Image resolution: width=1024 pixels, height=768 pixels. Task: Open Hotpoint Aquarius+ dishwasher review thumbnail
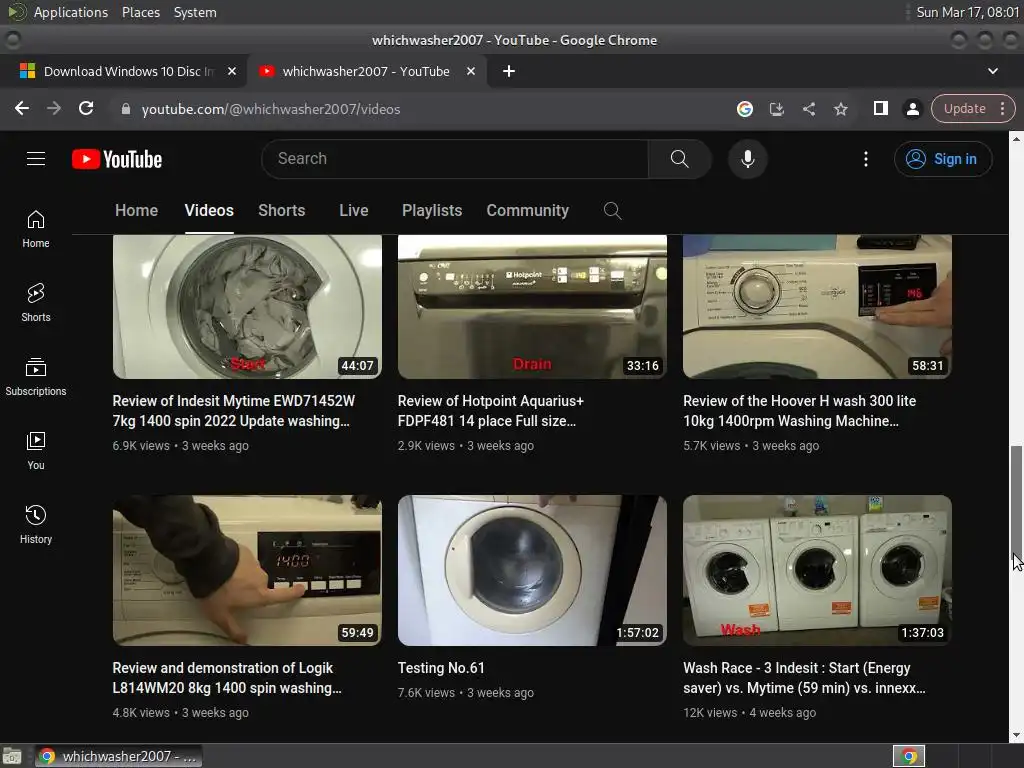pos(532,307)
